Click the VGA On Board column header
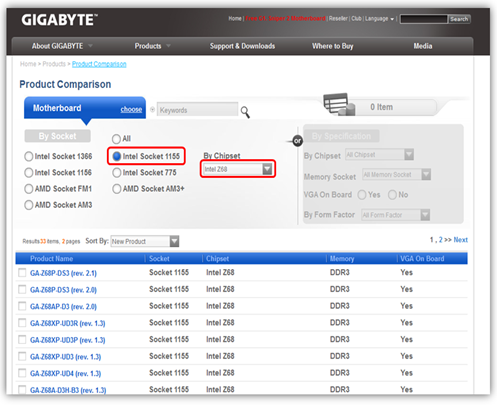 422,259
